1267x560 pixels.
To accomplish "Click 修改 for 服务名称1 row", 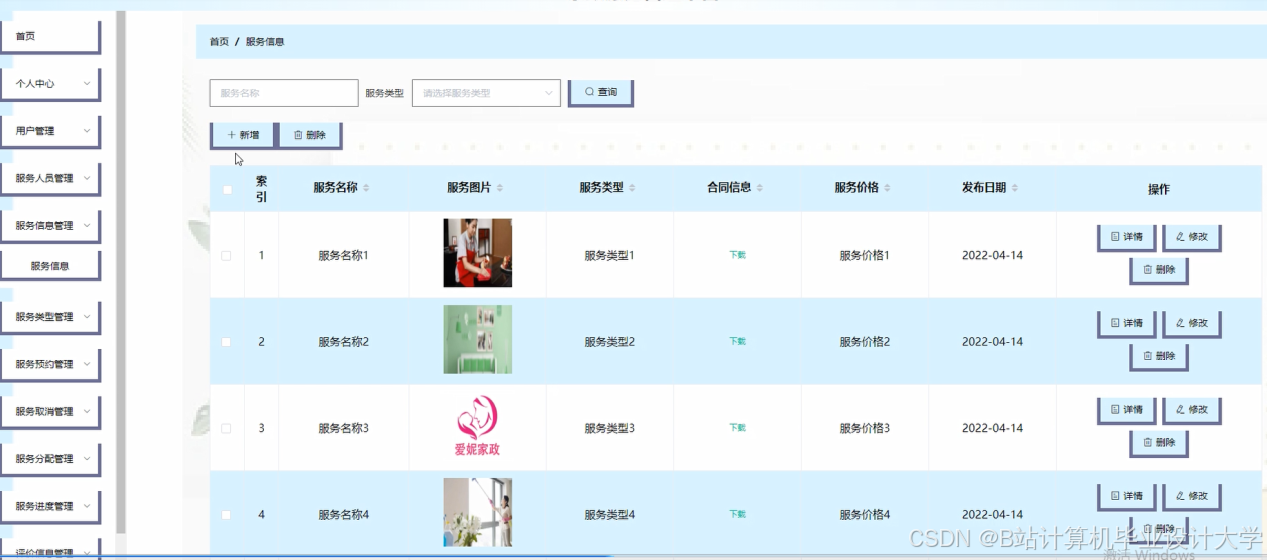I will pos(1192,238).
